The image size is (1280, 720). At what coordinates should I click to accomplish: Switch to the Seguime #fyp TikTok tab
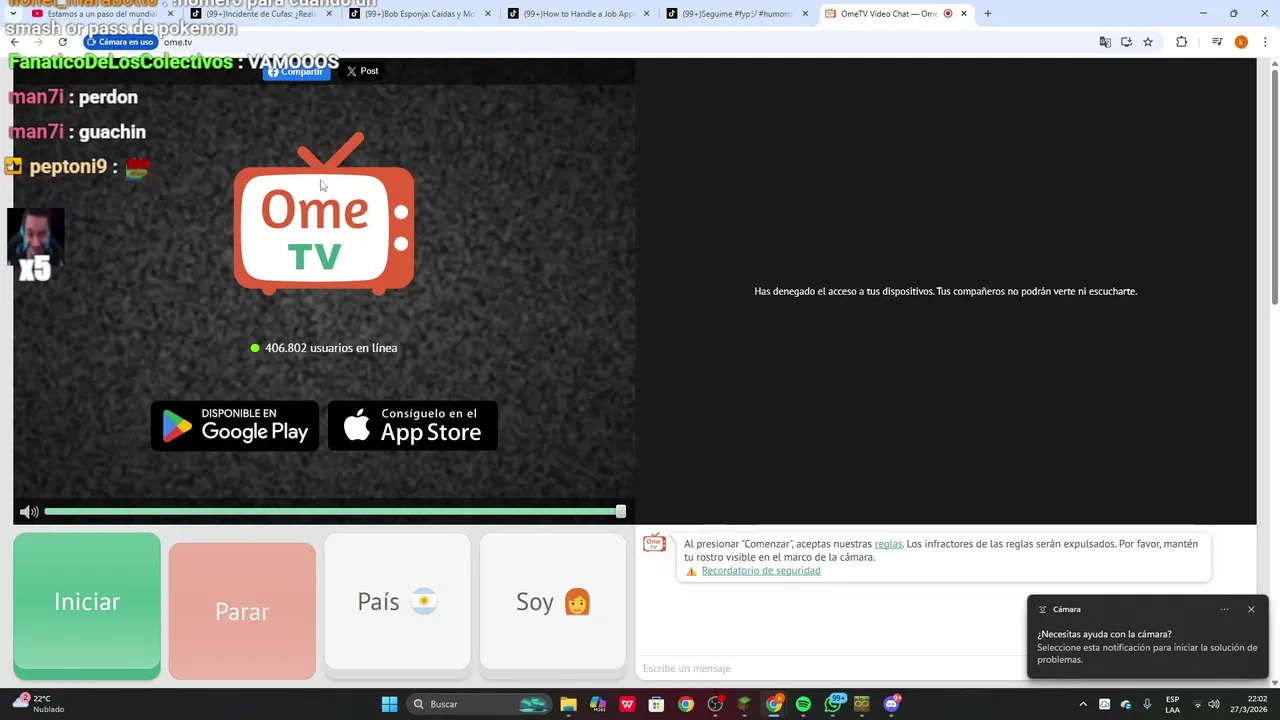pyautogui.click(x=737, y=14)
